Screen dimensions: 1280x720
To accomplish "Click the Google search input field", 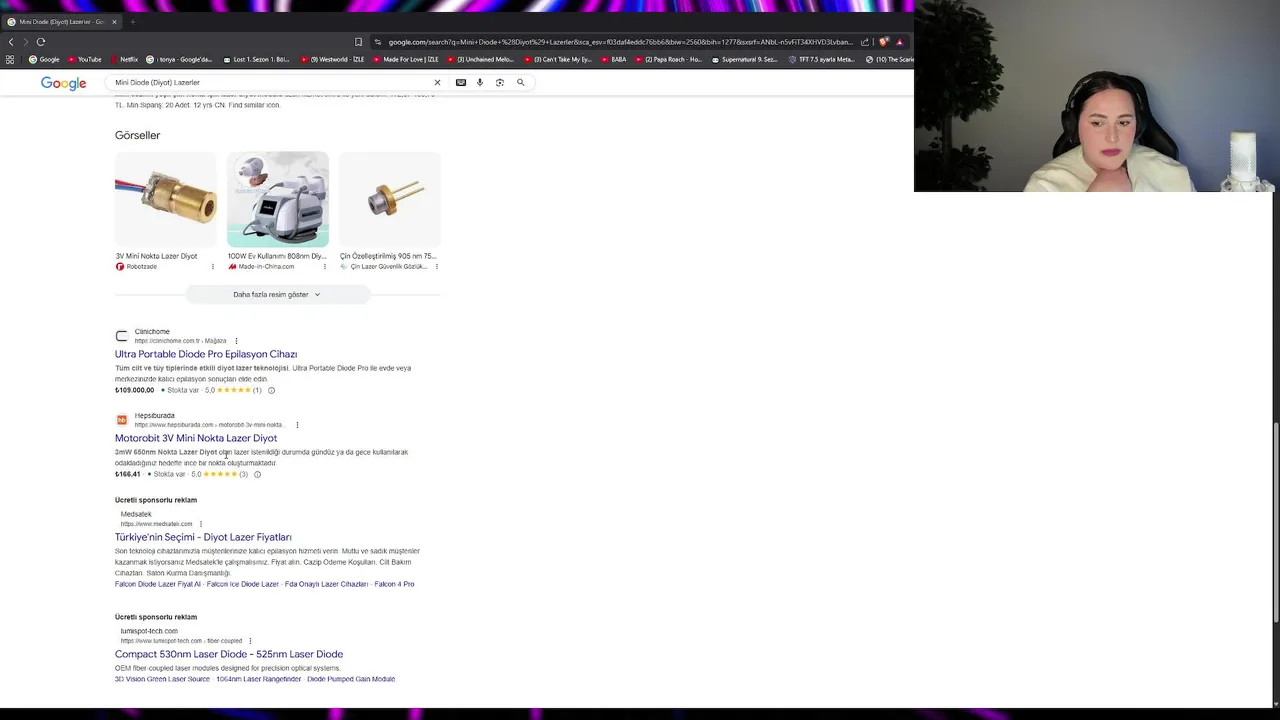I will point(270,82).
